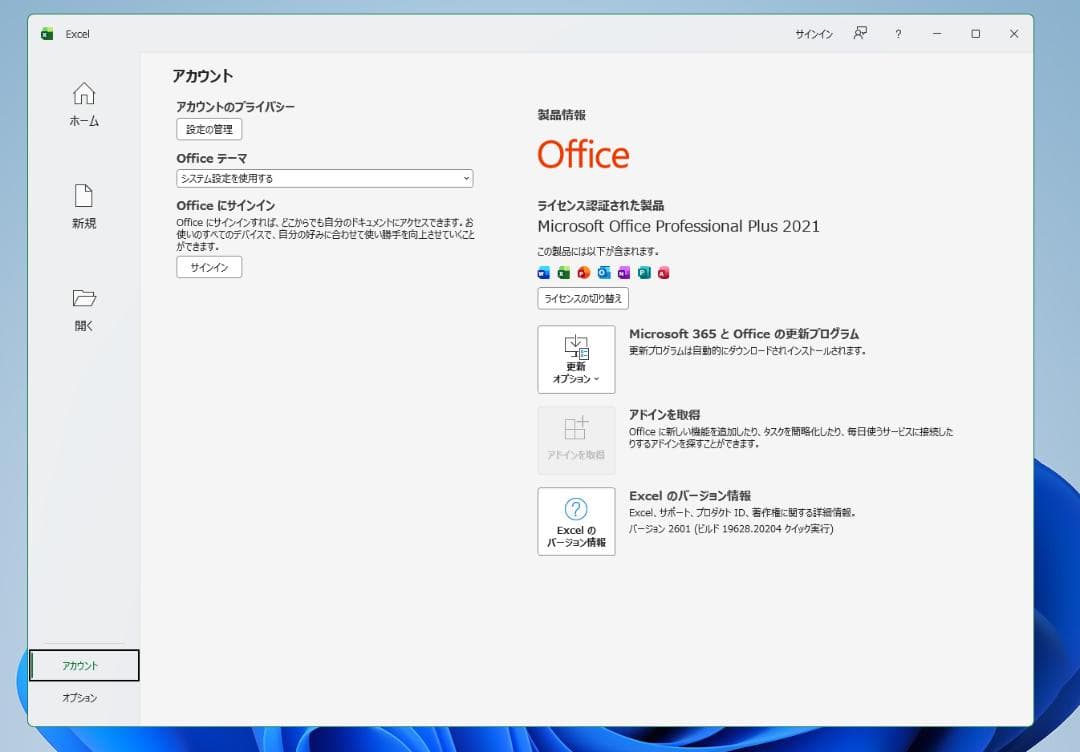Viewport: 1080px width, 752px height.
Task: Click the アカウントのプライバシー label
Action: click(236, 107)
